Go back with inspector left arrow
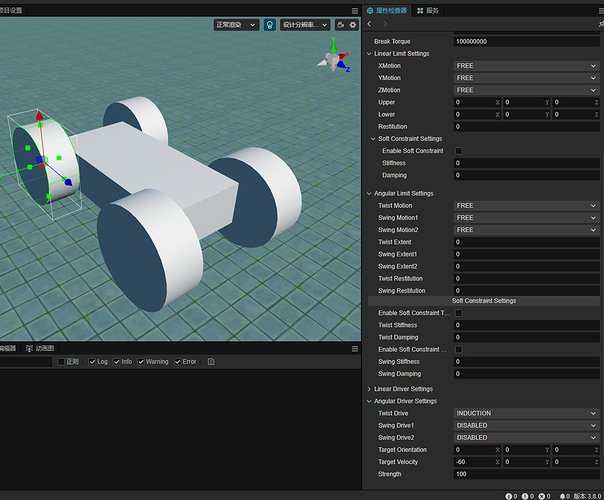Image resolution: width=604 pixels, height=500 pixels. [x=370, y=24]
